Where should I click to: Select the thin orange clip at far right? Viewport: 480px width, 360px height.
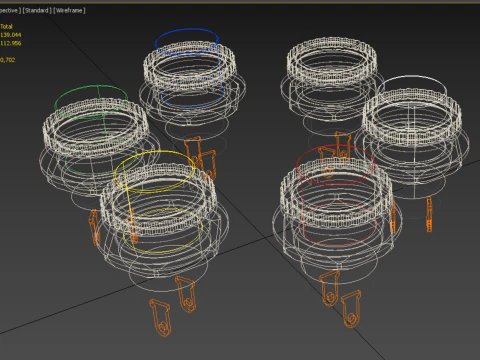pyautogui.click(x=429, y=214)
